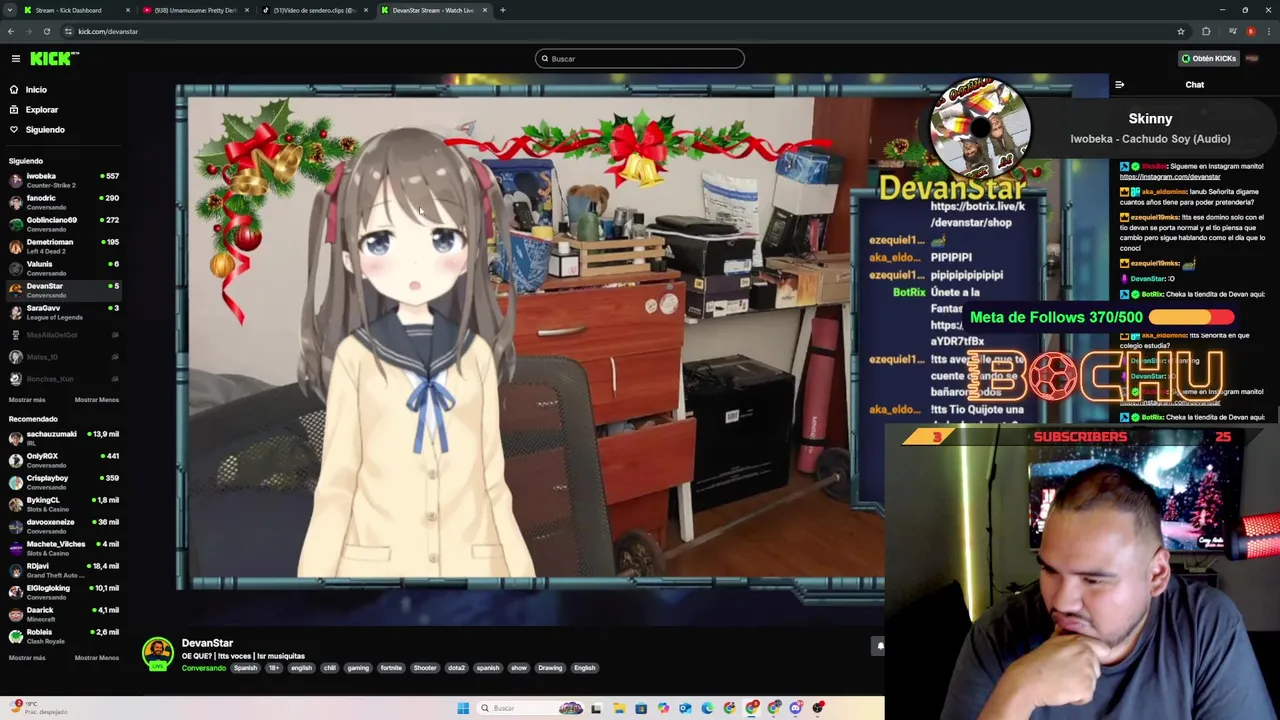Click the DevanStar name below the video
Image resolution: width=1280 pixels, height=720 pixels.
(x=207, y=643)
